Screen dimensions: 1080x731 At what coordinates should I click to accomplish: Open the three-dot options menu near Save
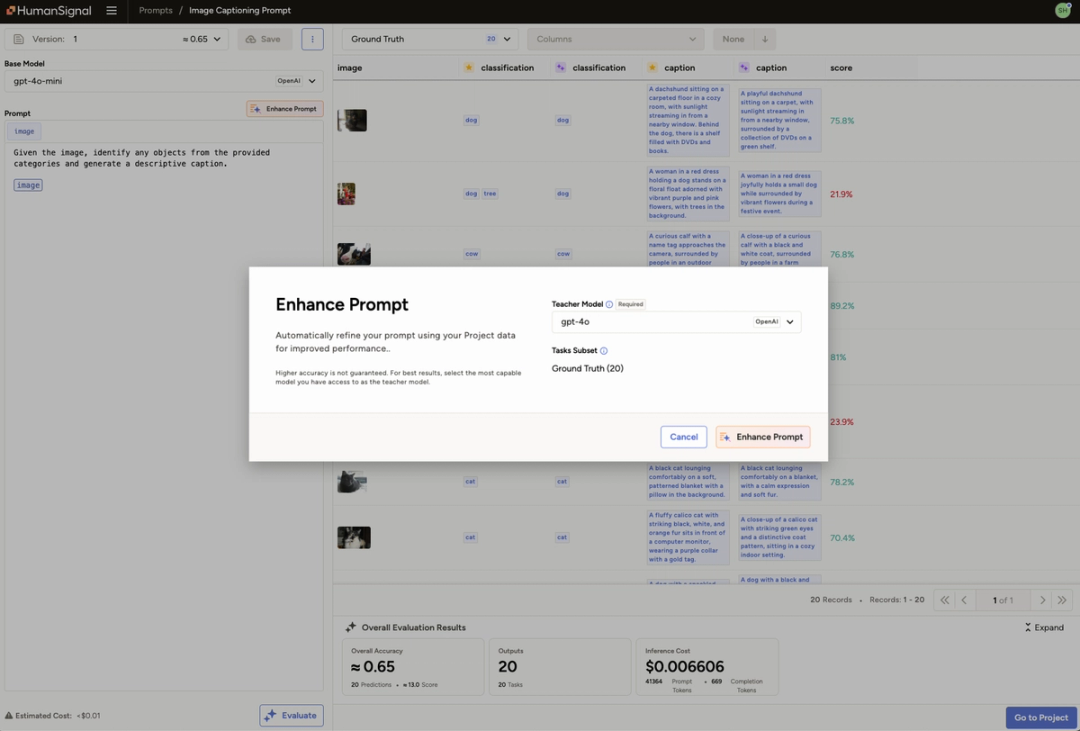pos(312,38)
